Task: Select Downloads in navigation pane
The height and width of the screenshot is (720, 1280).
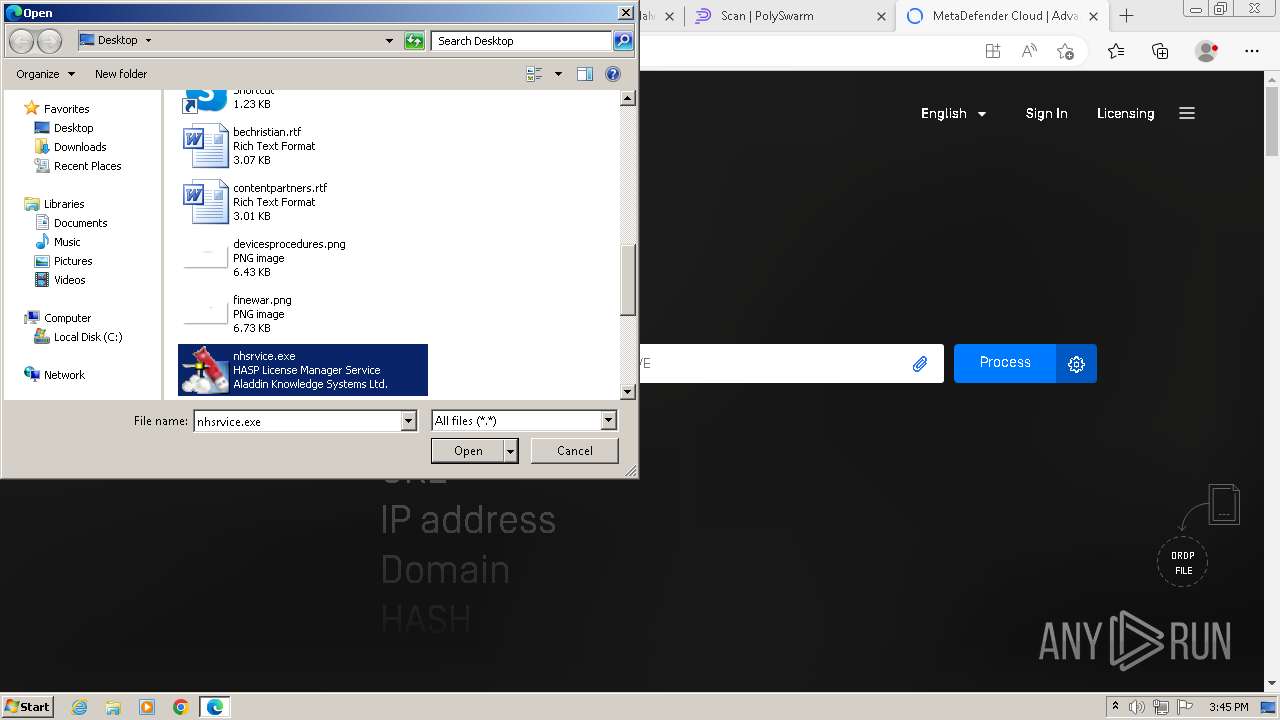Action: (x=79, y=147)
